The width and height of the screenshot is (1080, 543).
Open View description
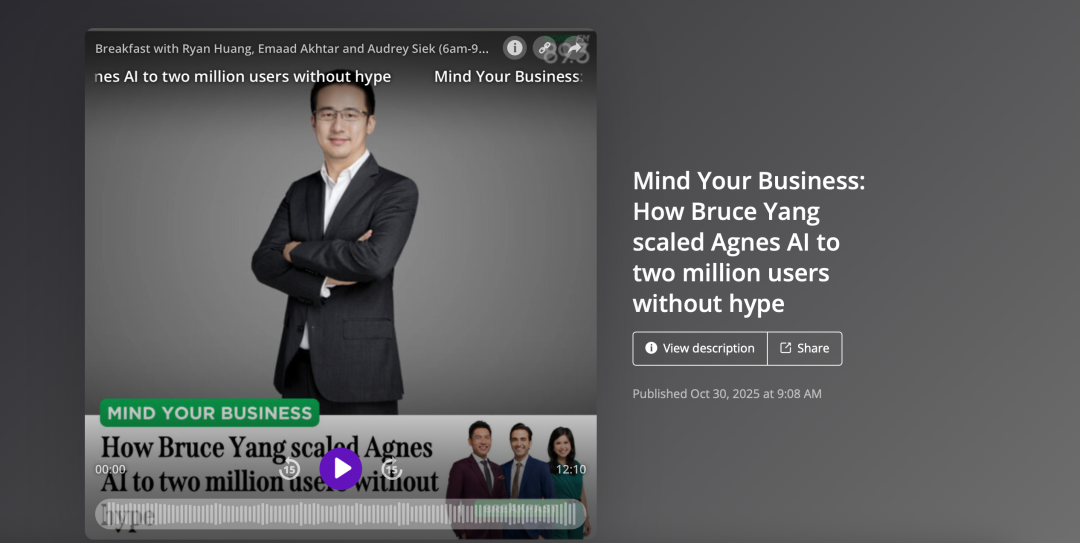(700, 349)
